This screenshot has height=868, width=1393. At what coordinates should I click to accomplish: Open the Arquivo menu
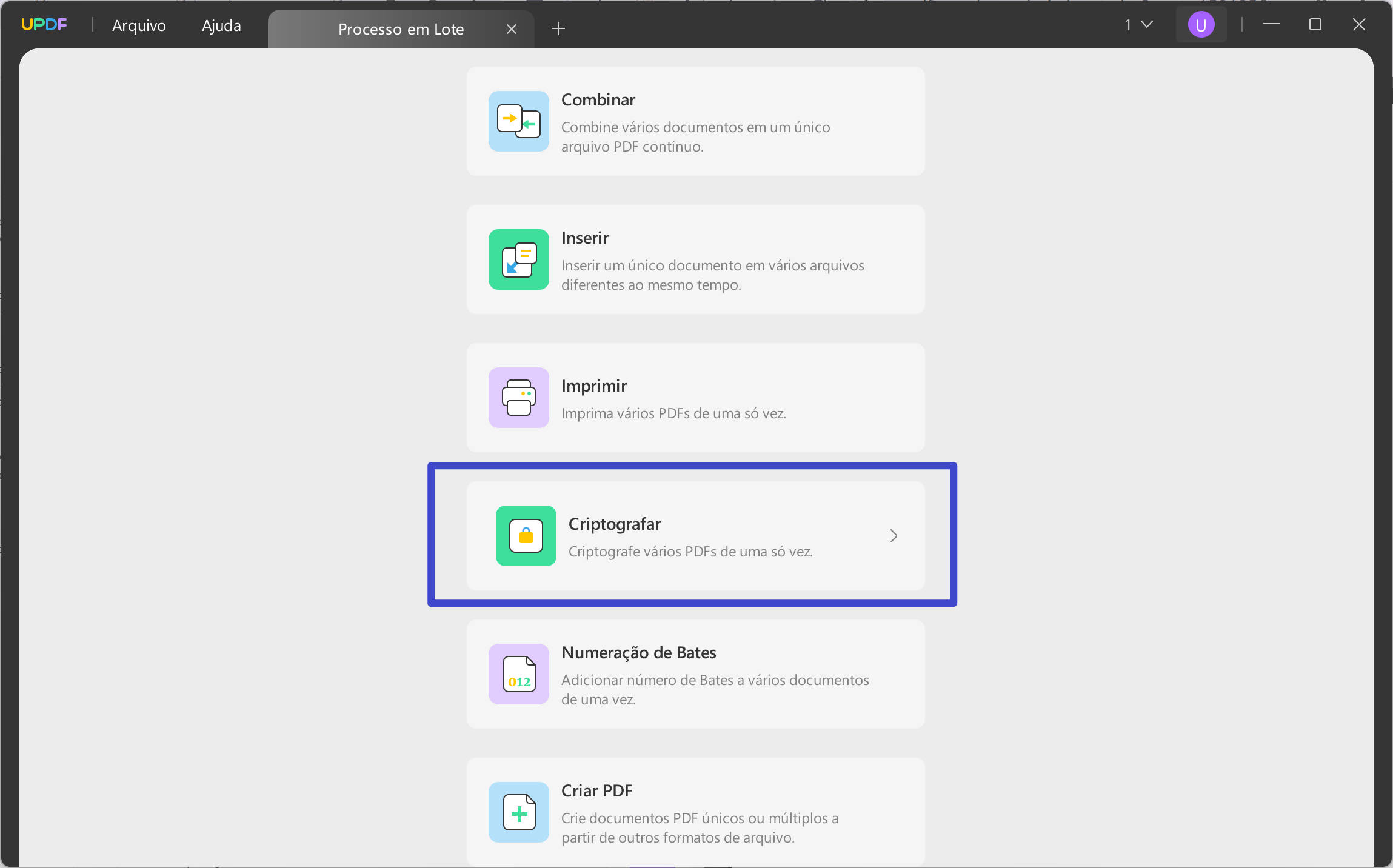[x=138, y=25]
